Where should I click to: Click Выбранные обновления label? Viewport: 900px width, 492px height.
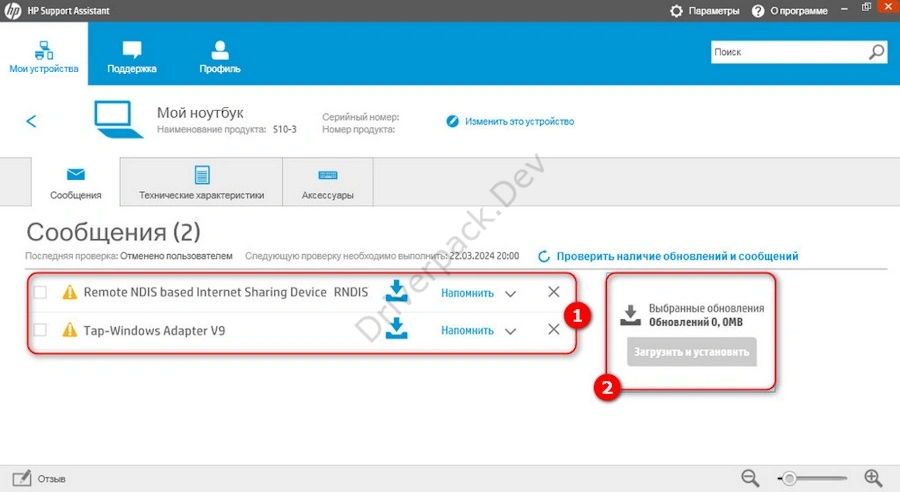tap(707, 308)
